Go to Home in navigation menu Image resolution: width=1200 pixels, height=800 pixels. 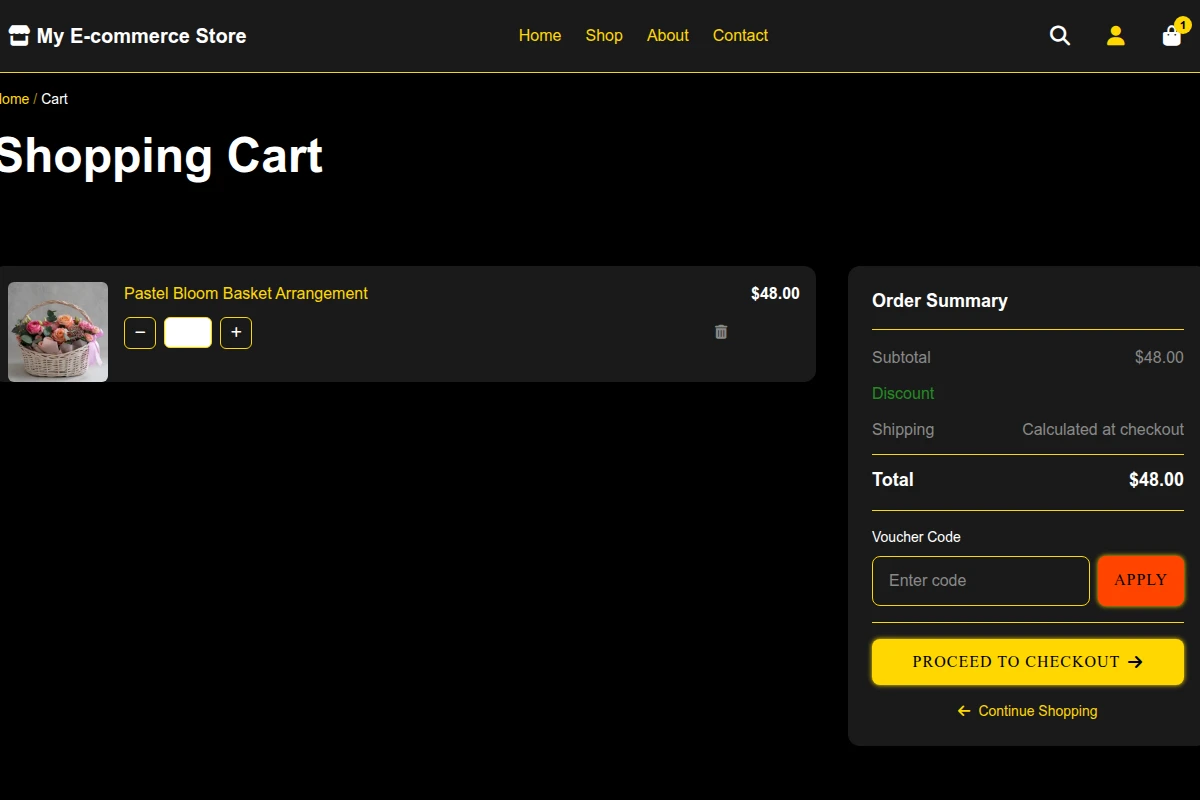pos(540,36)
